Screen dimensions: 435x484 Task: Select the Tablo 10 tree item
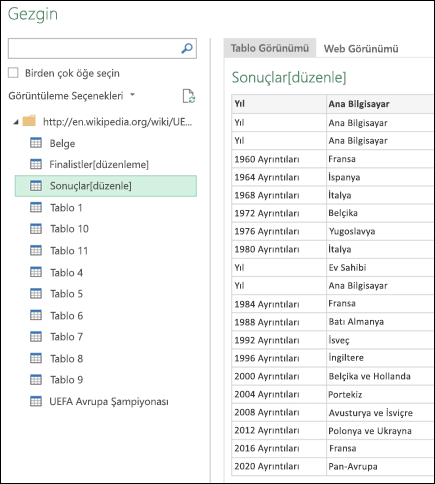click(x=69, y=229)
